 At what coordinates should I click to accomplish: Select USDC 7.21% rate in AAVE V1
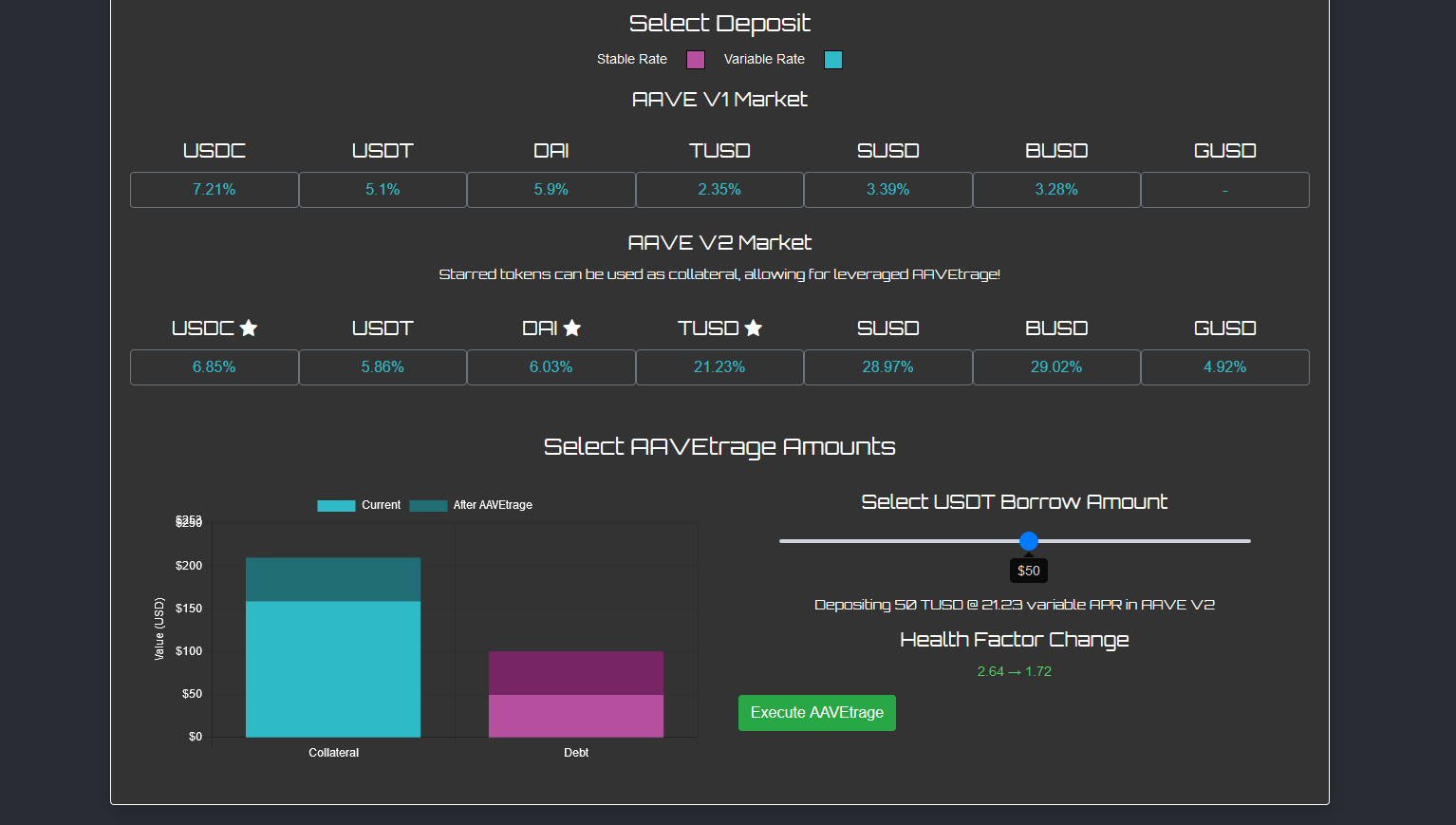(x=215, y=190)
